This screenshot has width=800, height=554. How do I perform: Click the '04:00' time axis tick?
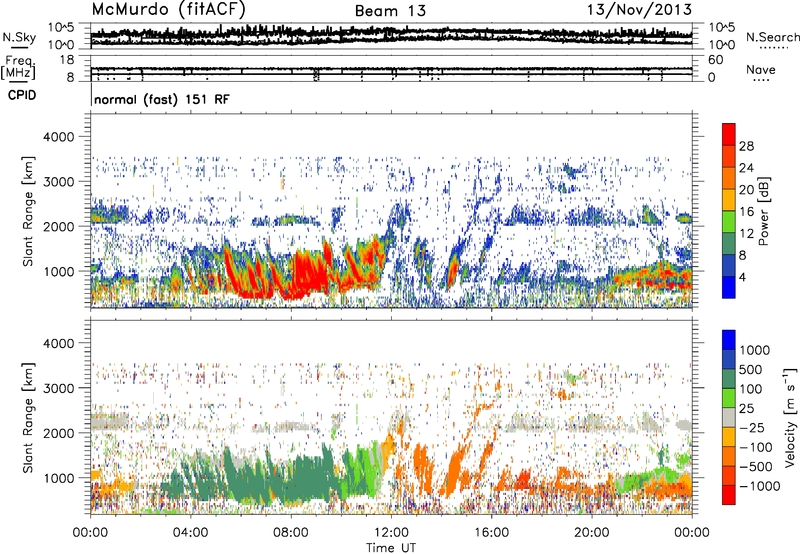pos(190,533)
